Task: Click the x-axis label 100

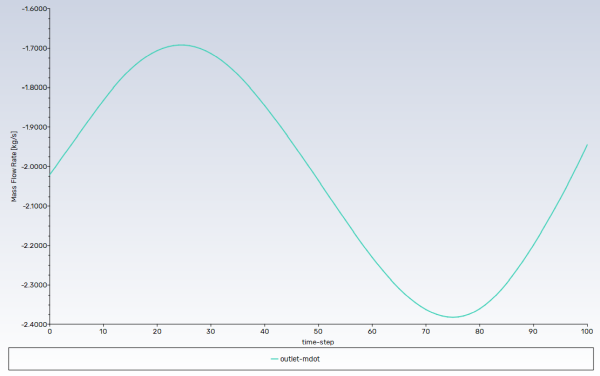Action: click(x=587, y=332)
